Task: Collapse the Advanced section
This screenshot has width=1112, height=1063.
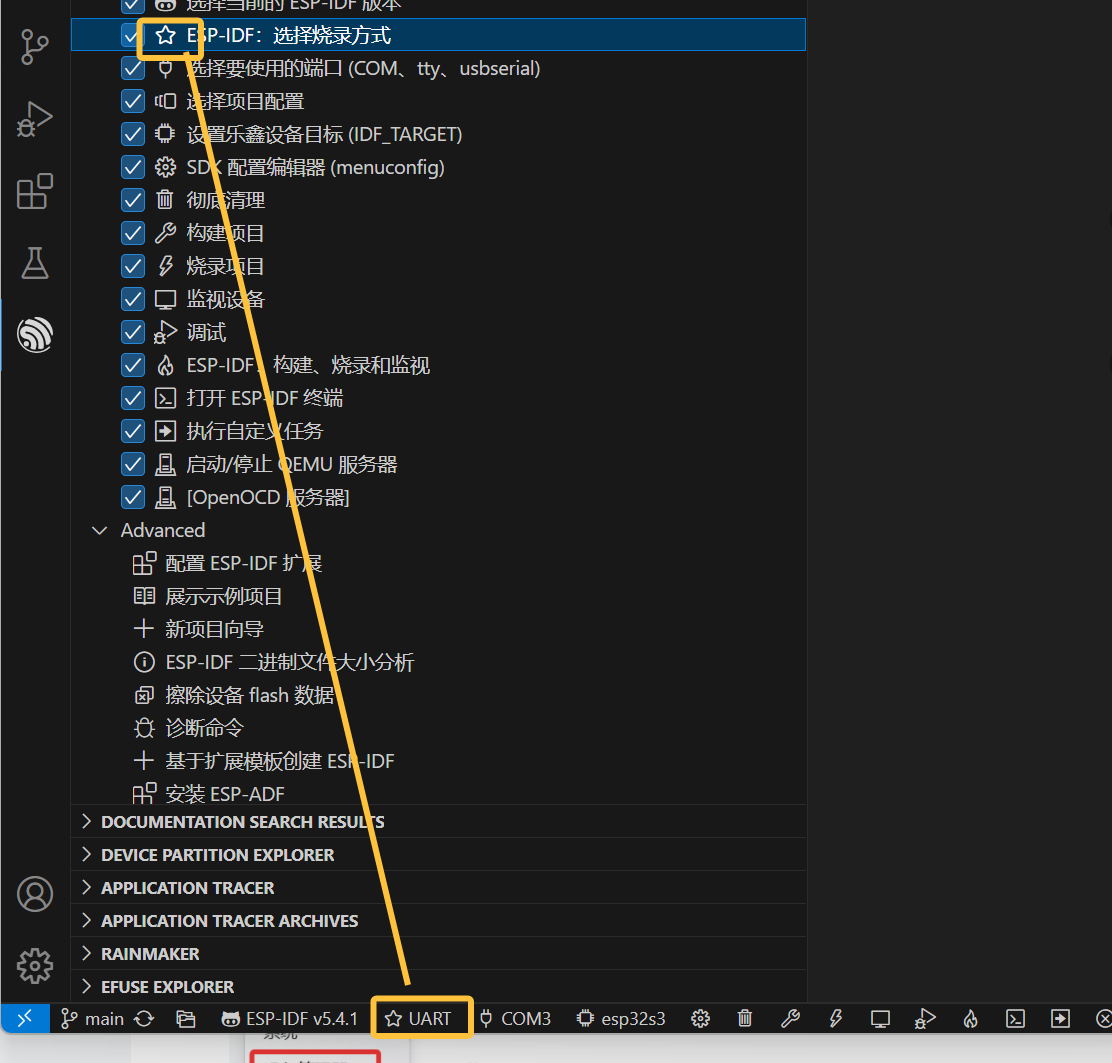Action: [x=100, y=530]
